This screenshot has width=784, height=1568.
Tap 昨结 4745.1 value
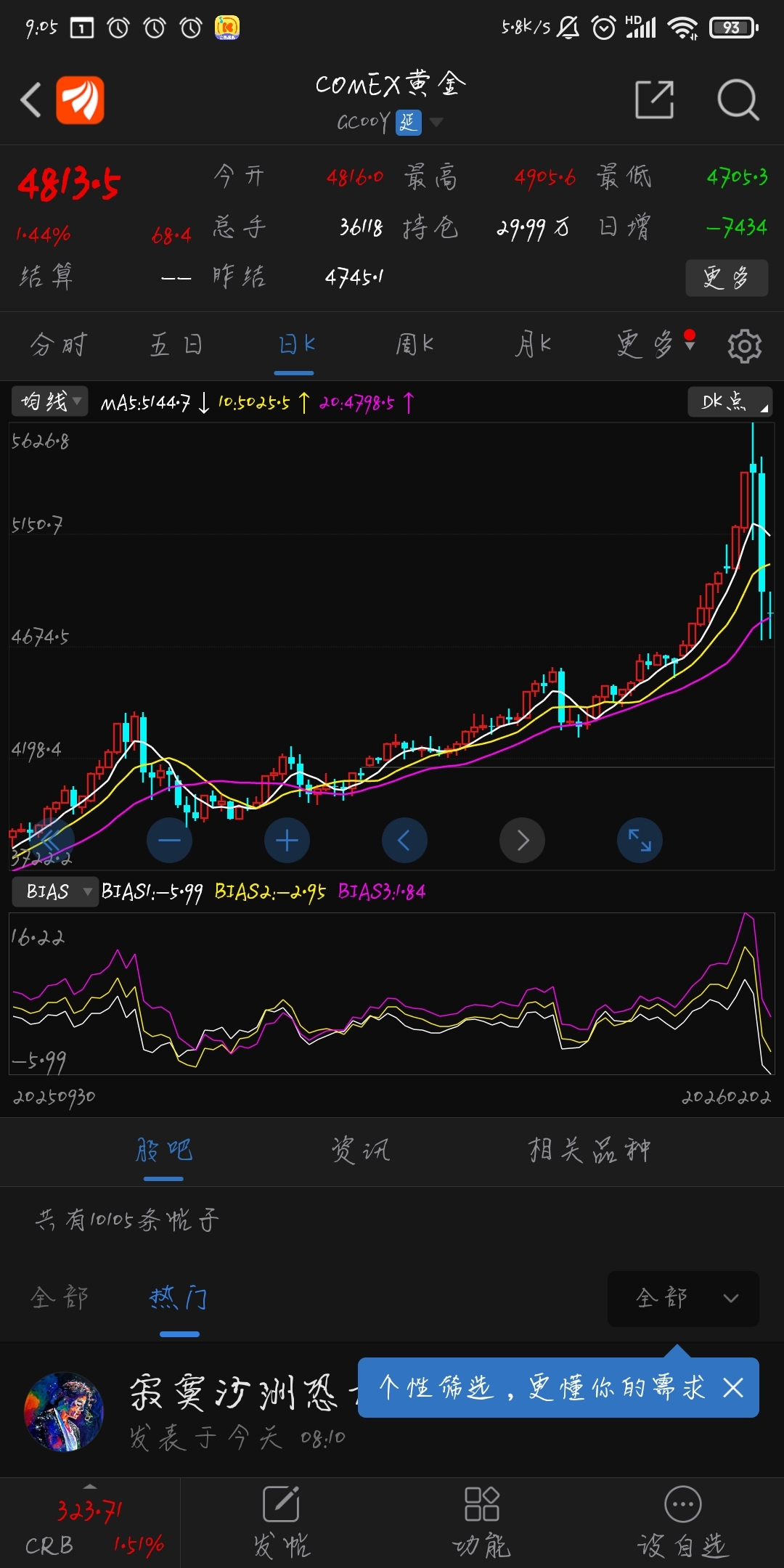tap(354, 277)
